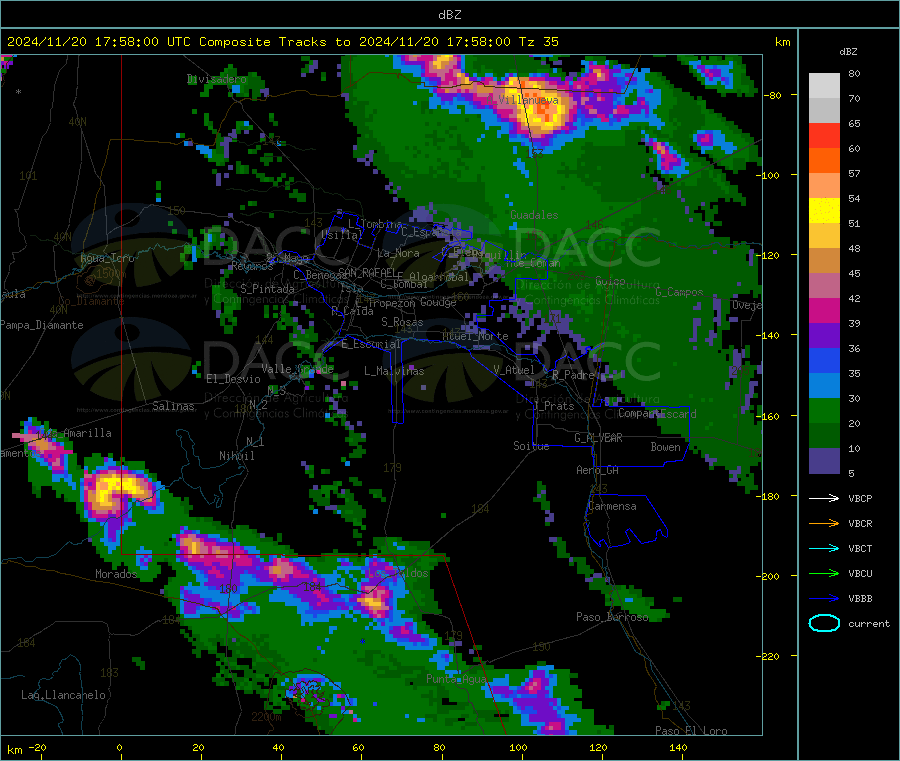Pick the magenta 39 dBZ color swatch
This screenshot has height=761, width=900.
pyautogui.click(x=824, y=310)
